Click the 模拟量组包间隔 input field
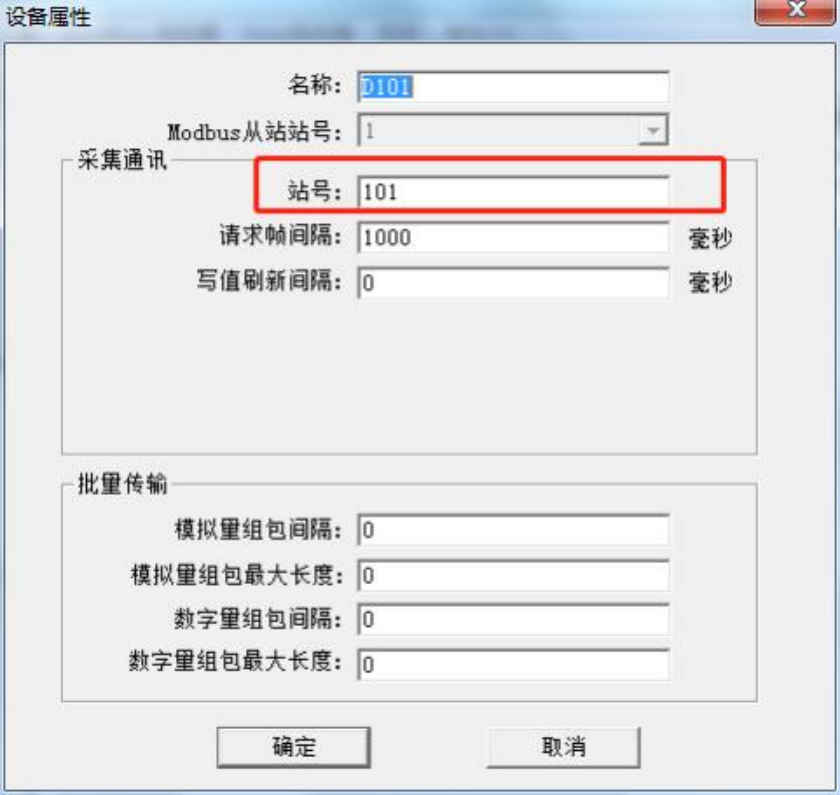840x795 pixels. click(x=513, y=530)
